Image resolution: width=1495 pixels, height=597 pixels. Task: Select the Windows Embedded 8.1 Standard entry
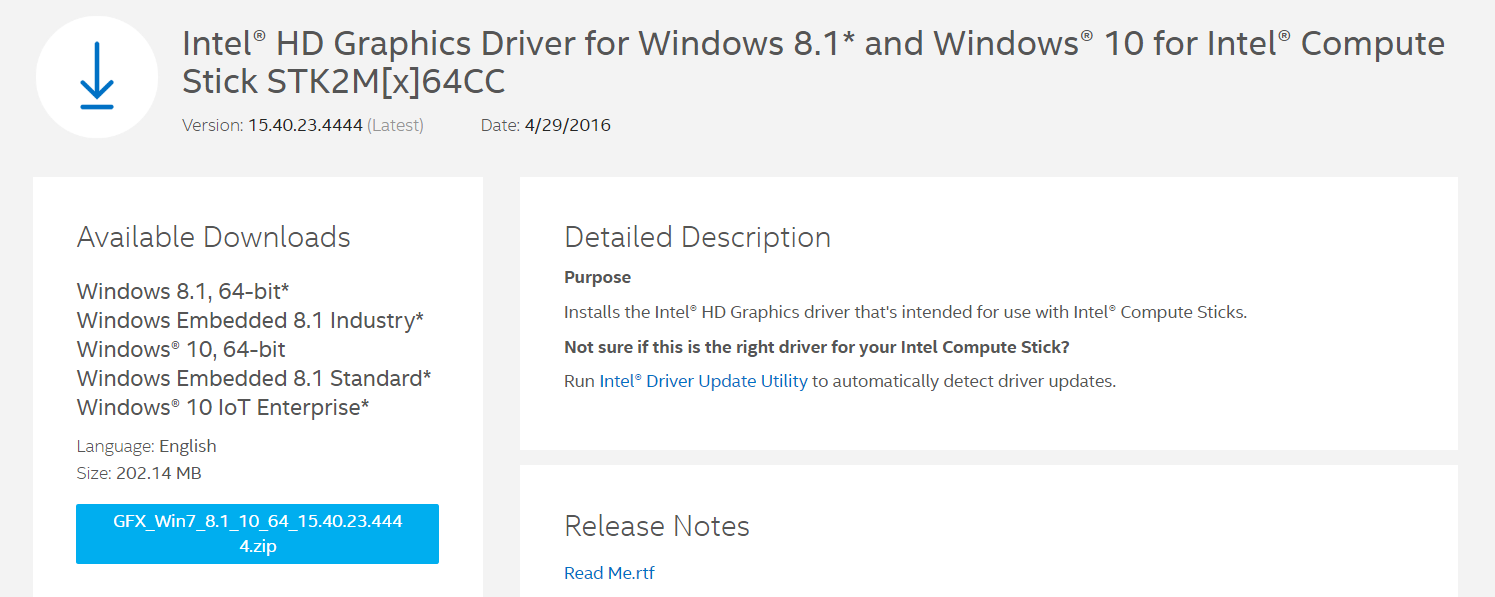pyautogui.click(x=254, y=378)
